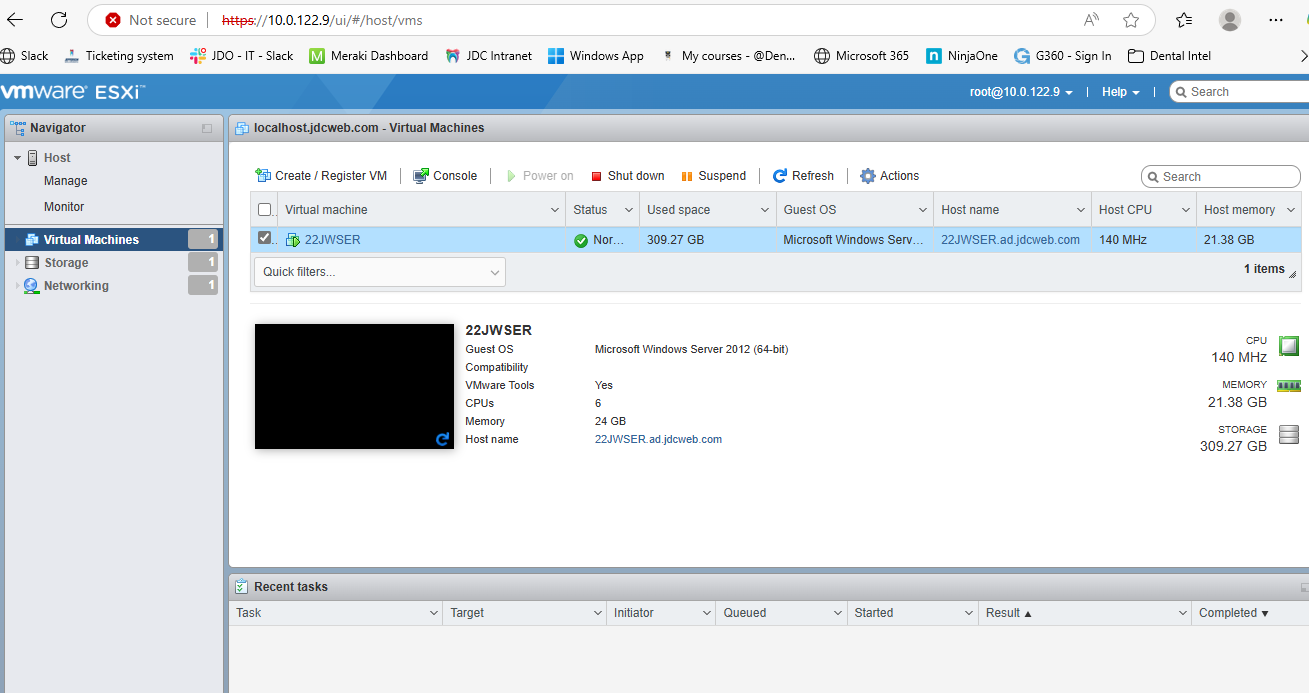Open the Windows App bookmark
This screenshot has width=1309, height=693.
point(596,56)
